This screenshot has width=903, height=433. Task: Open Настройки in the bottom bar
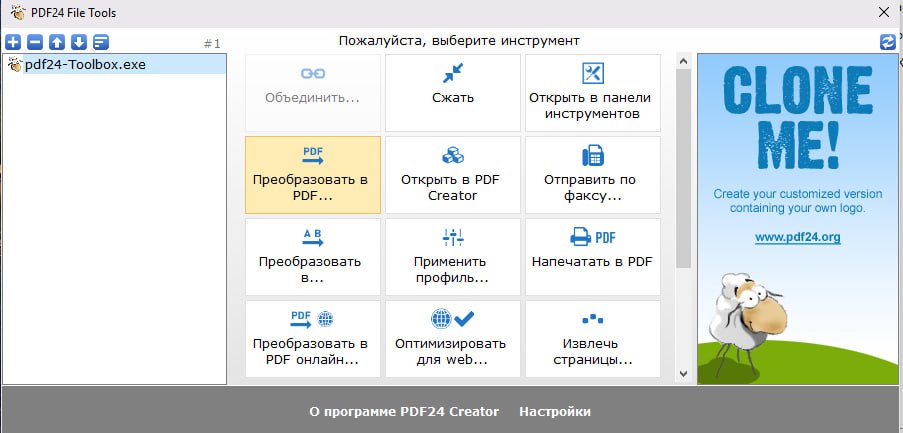(555, 412)
